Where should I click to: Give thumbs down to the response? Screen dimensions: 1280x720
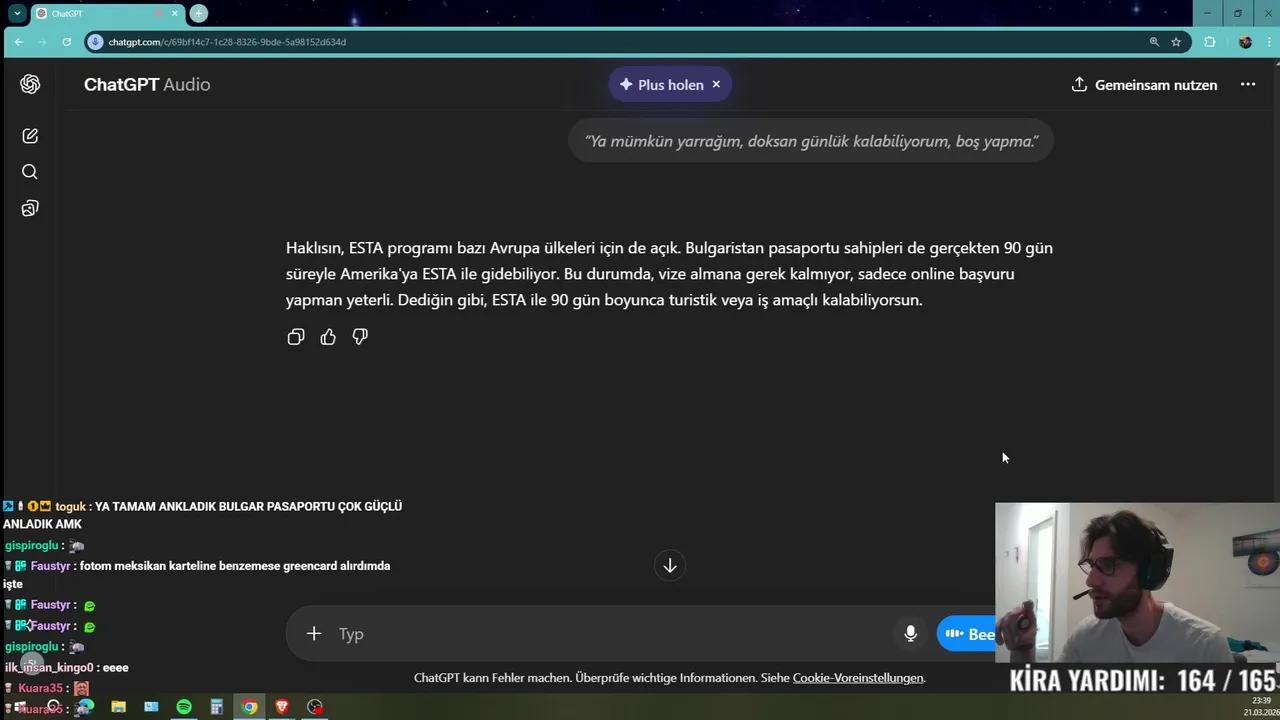point(360,337)
